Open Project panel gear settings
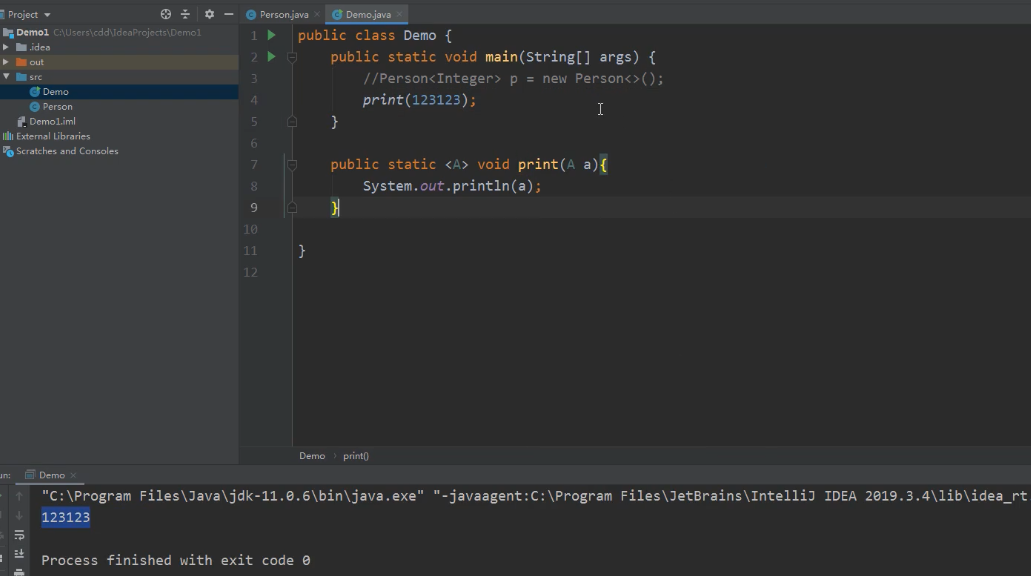This screenshot has height=576, width=1031. (x=209, y=14)
